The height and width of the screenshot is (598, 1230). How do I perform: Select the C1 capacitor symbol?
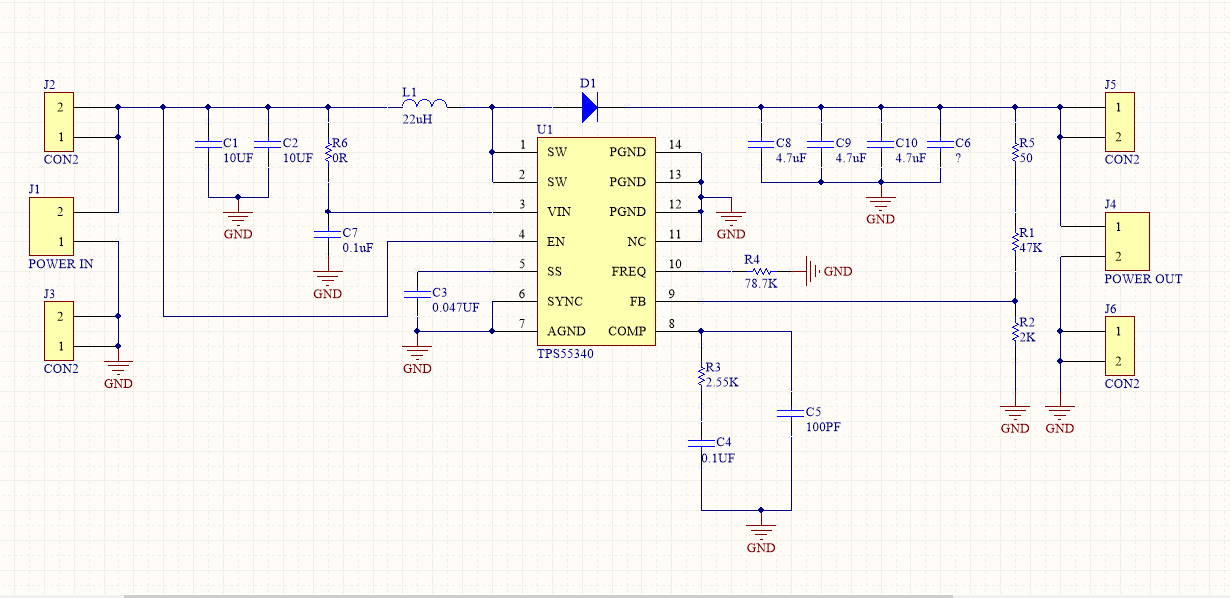[208, 144]
